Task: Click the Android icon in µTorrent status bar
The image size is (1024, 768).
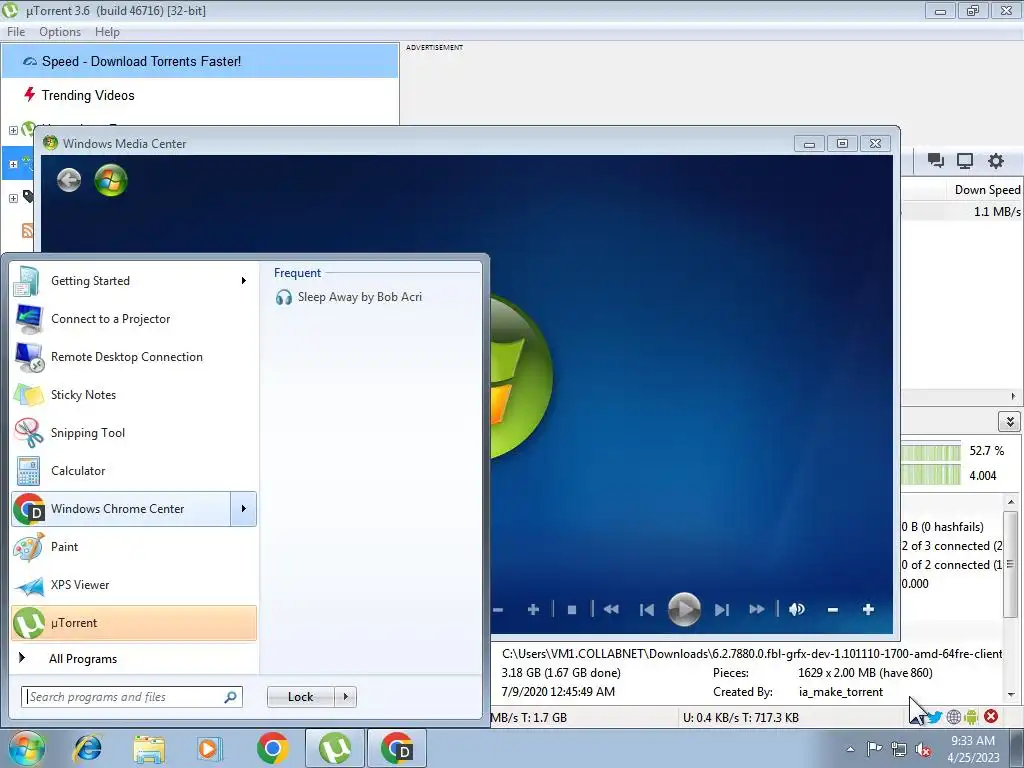Action: click(972, 717)
